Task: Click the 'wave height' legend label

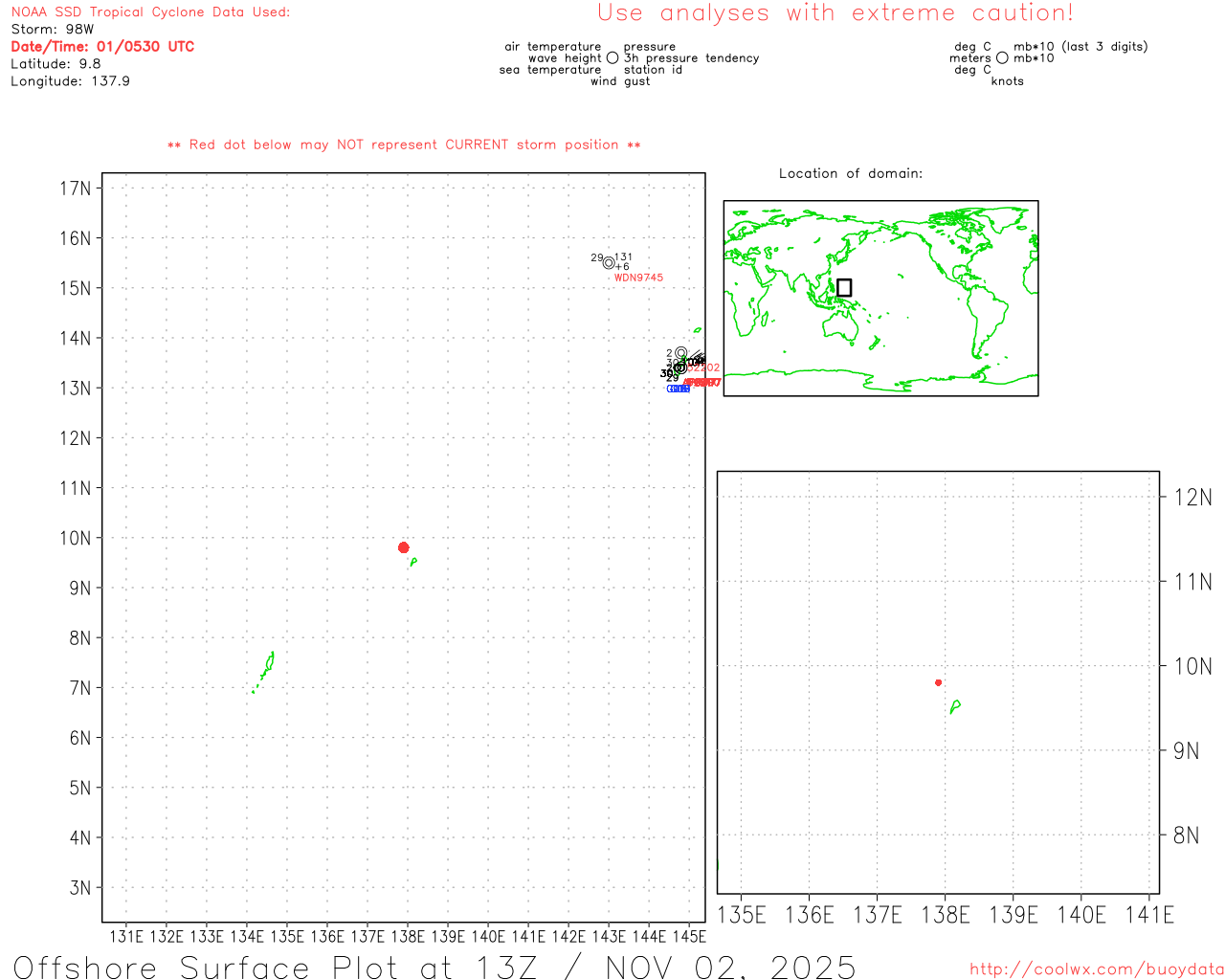Action: click(x=565, y=58)
